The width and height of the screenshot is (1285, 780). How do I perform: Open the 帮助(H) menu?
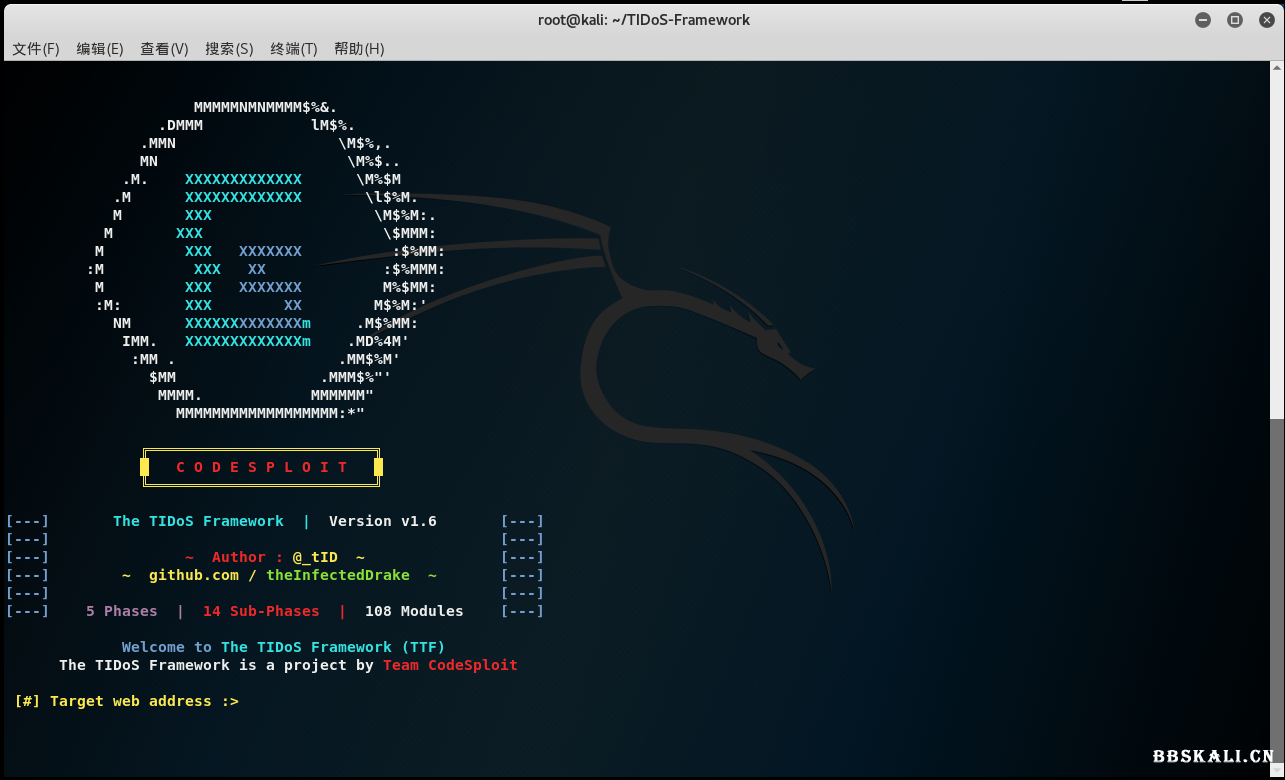[x=358, y=48]
